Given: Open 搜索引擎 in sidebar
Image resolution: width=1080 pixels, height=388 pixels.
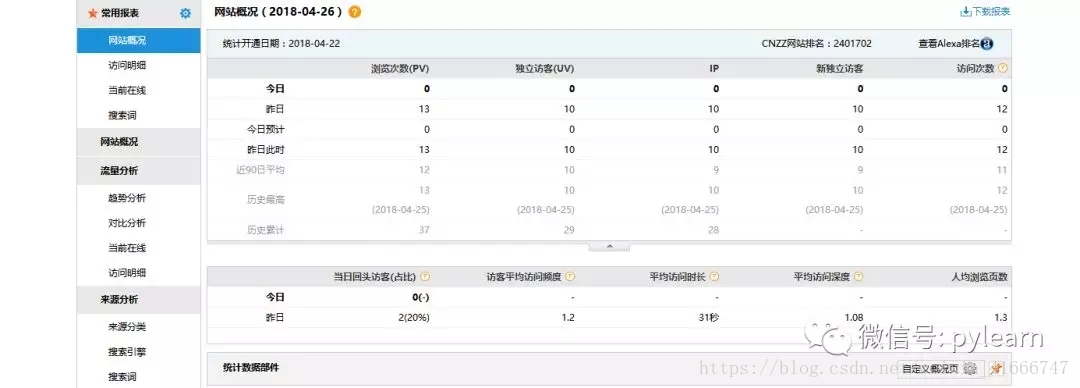Looking at the screenshot, I should (127, 351).
